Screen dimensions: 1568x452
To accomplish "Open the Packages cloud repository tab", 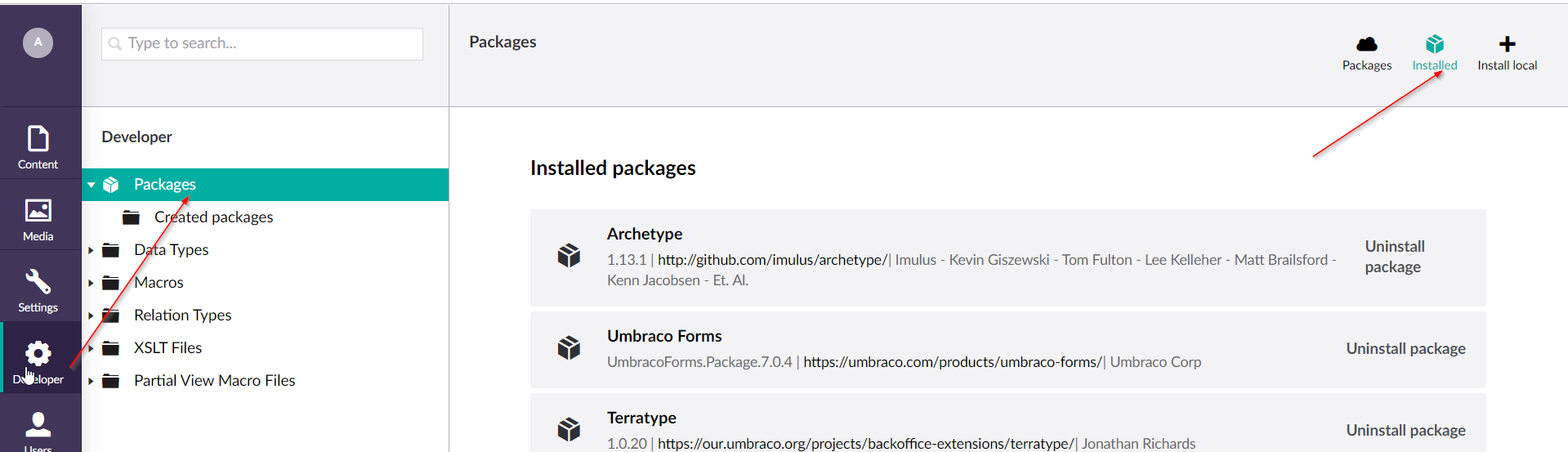I will pos(1366,52).
